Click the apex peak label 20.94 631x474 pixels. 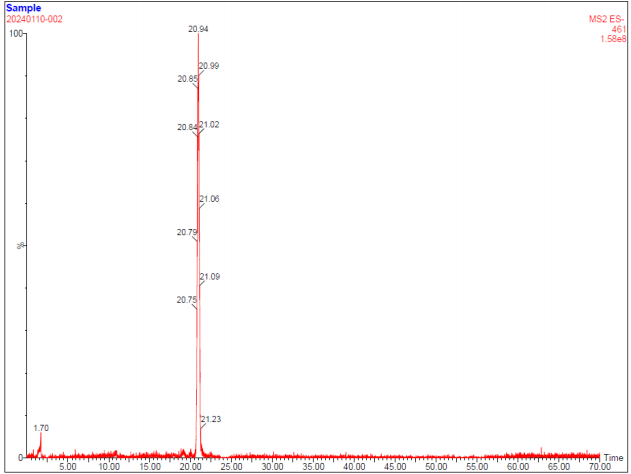tap(198, 29)
